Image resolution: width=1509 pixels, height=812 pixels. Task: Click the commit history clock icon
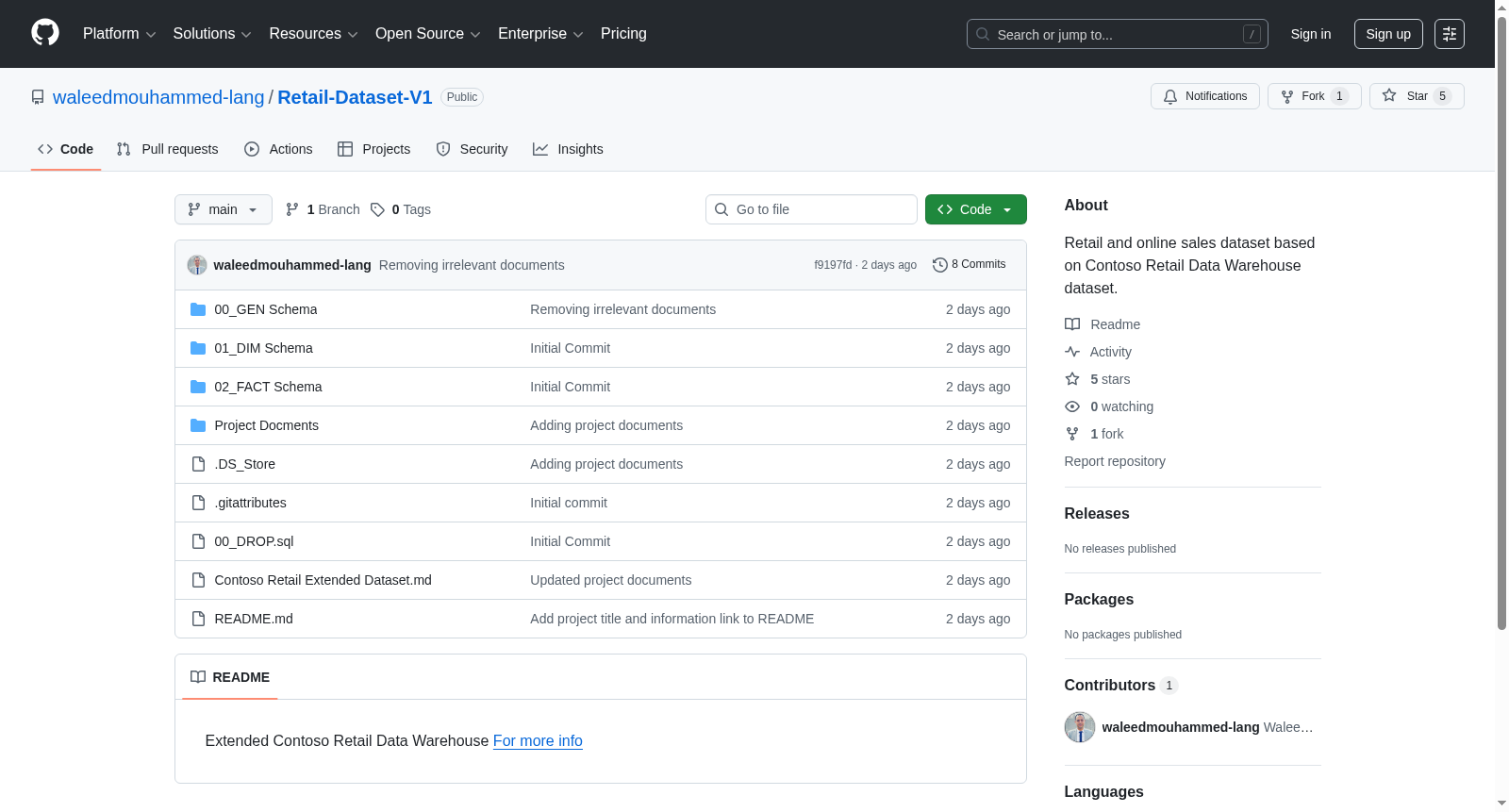pyautogui.click(x=939, y=265)
